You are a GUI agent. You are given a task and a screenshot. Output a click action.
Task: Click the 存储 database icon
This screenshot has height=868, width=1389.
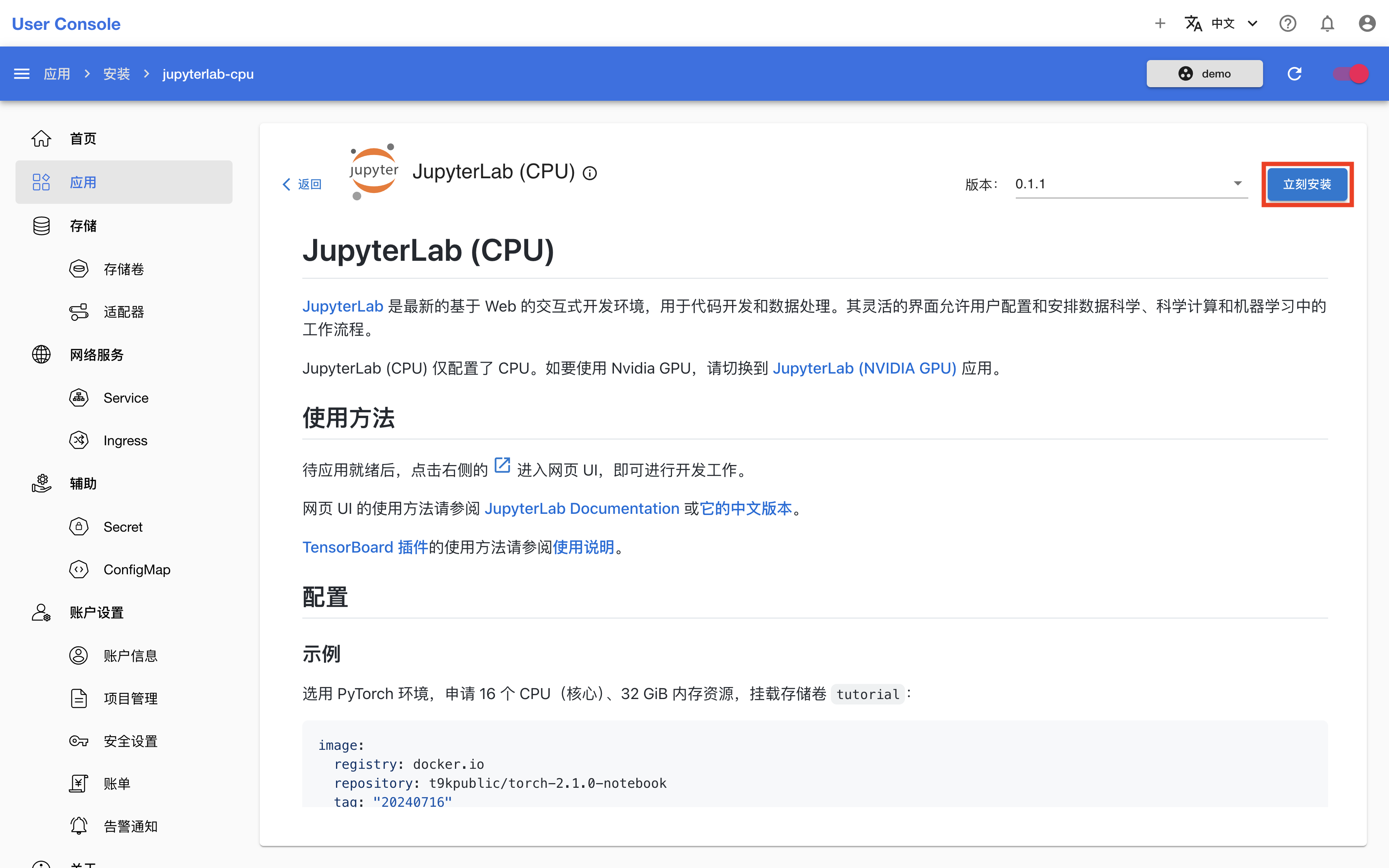coord(41,226)
